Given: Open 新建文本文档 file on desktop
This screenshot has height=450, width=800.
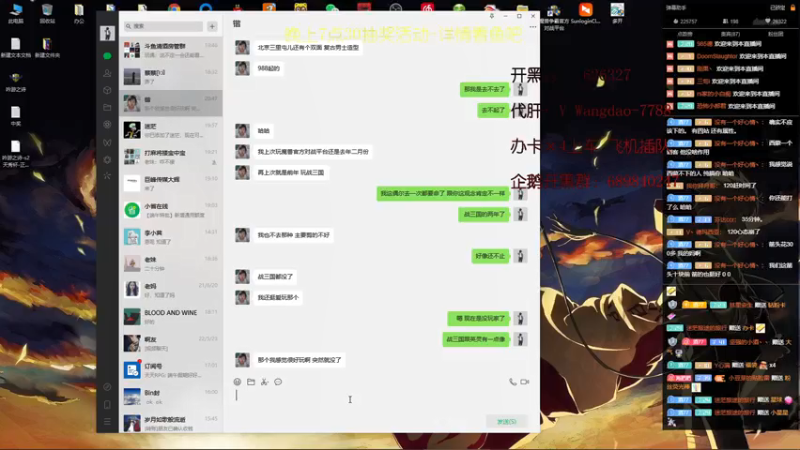Looking at the screenshot, I should [x=16, y=48].
